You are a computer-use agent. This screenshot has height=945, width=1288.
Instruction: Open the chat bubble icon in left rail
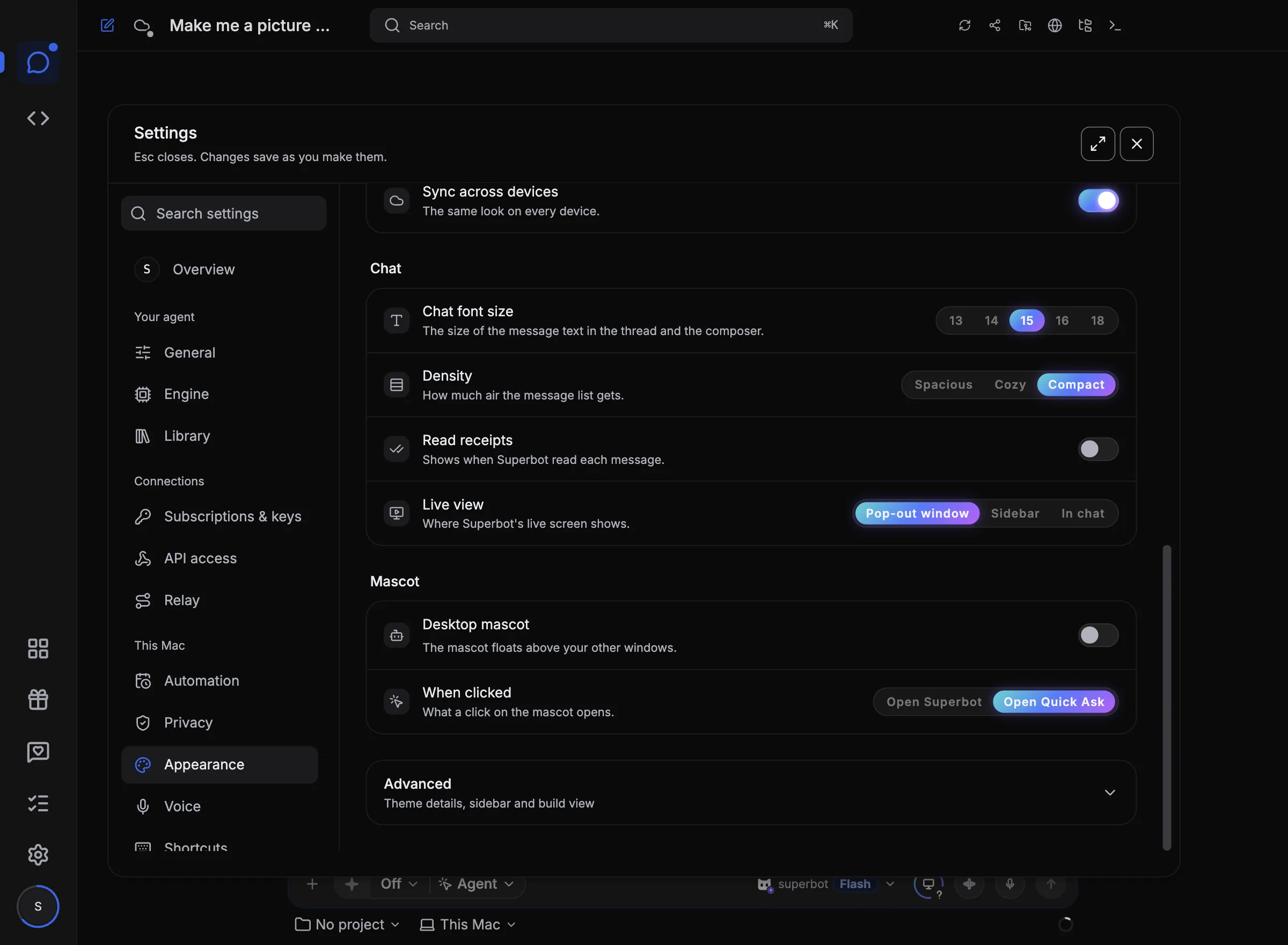pyautogui.click(x=38, y=62)
